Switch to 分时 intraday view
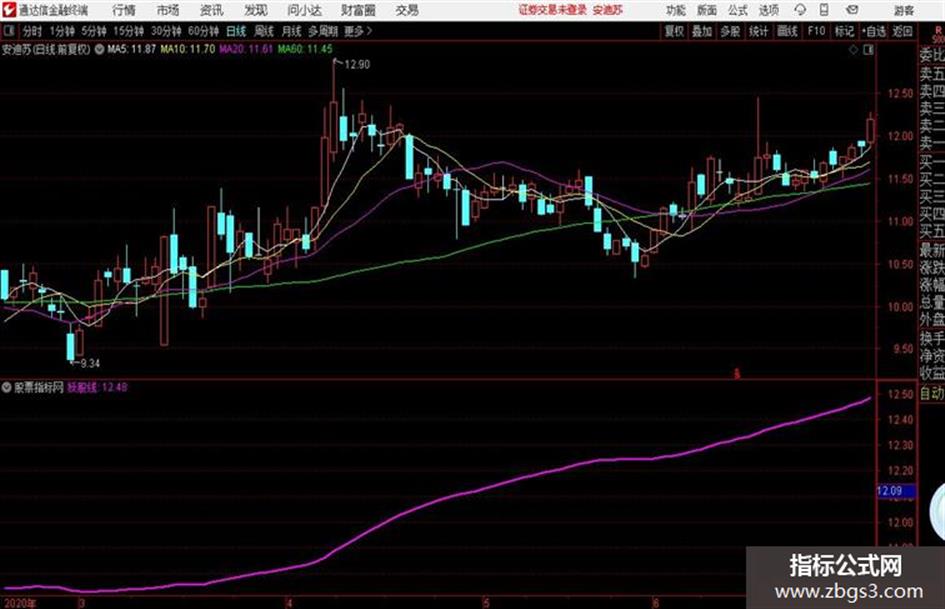 coord(32,31)
